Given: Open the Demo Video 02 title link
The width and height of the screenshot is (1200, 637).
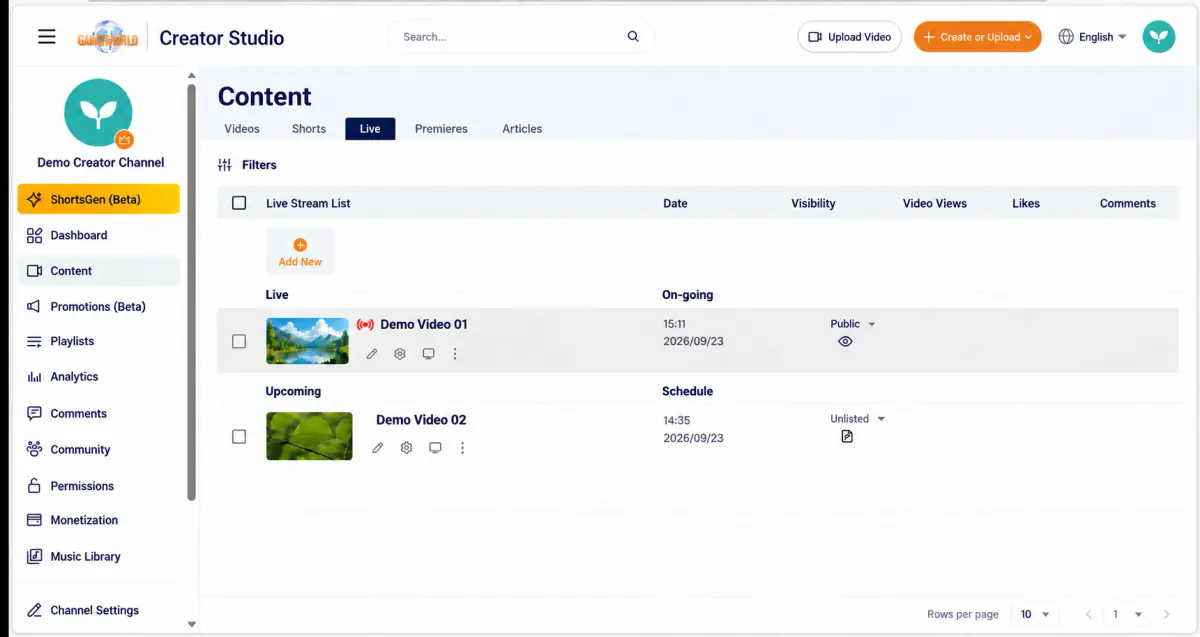Looking at the screenshot, I should 421,420.
